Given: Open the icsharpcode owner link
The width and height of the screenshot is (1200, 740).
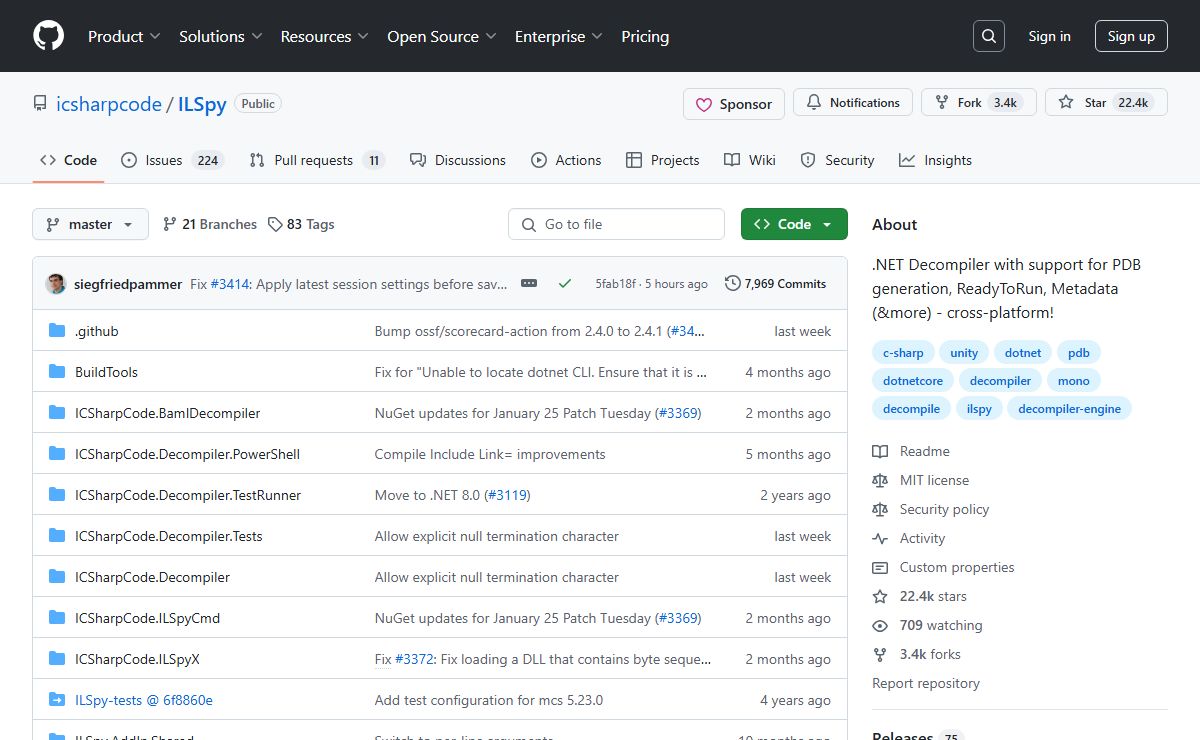Looking at the screenshot, I should [109, 104].
